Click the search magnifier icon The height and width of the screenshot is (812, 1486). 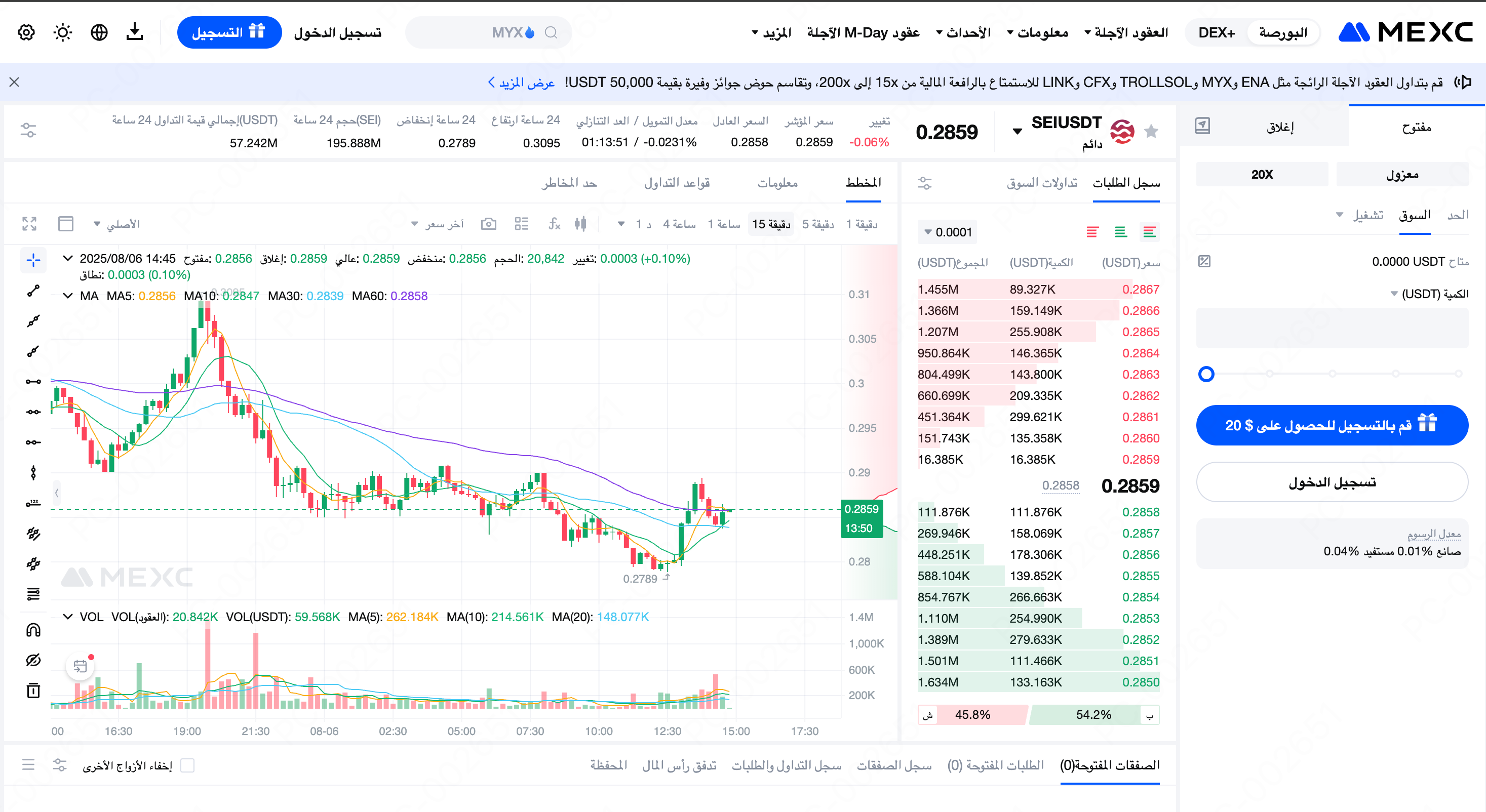551,32
